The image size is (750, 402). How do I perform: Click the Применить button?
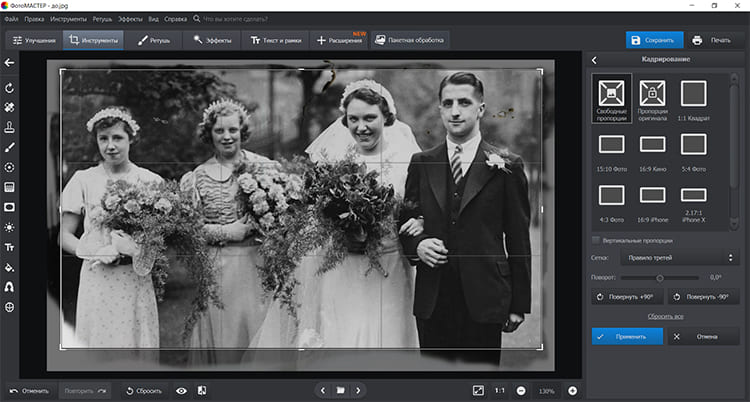coord(626,337)
